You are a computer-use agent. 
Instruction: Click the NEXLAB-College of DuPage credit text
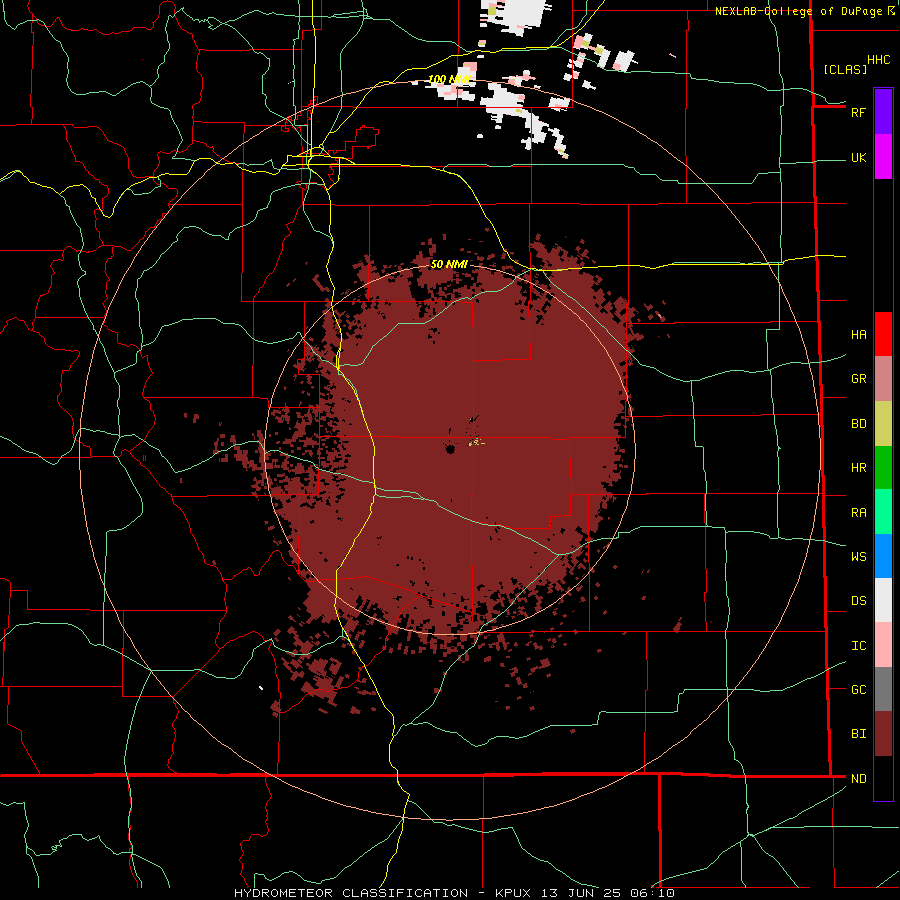(798, 11)
